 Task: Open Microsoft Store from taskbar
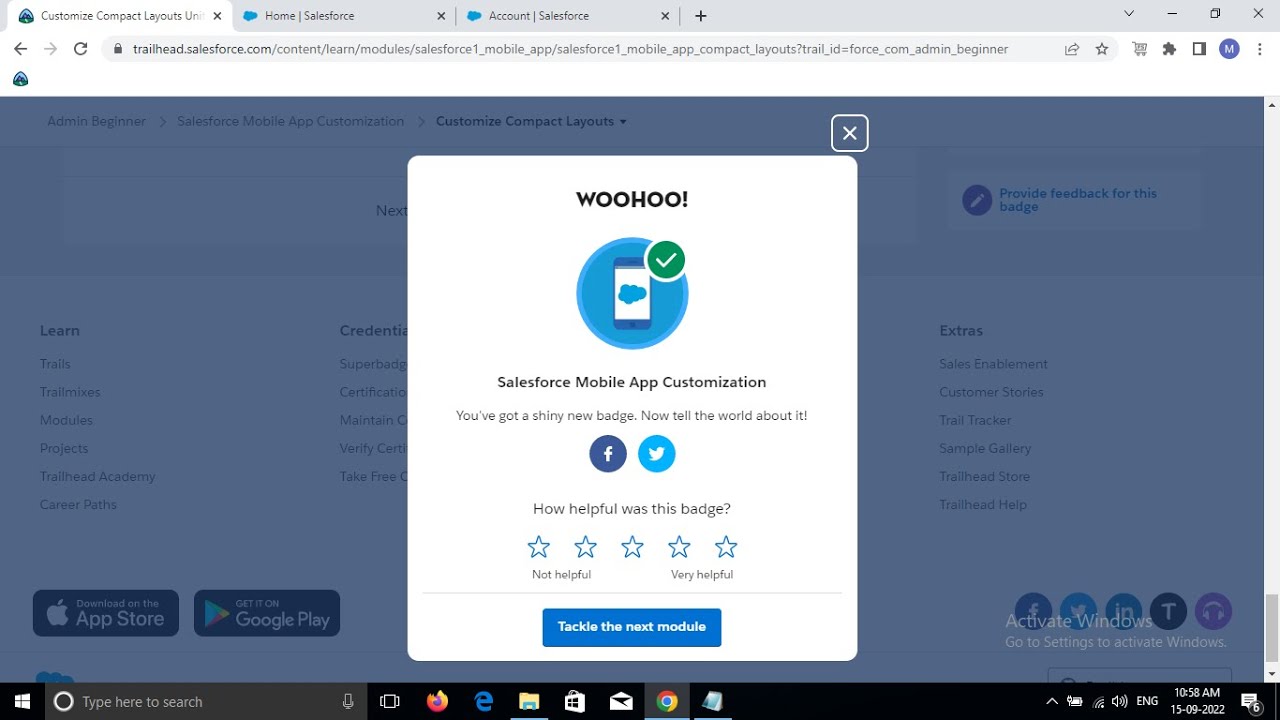tap(575, 702)
